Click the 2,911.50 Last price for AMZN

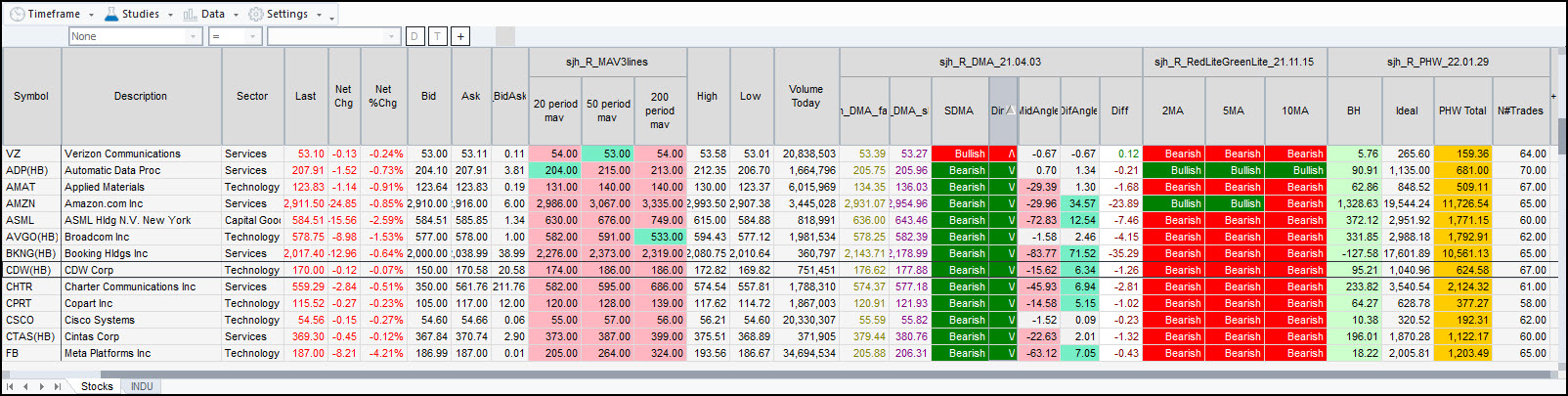pyautogui.click(x=306, y=203)
